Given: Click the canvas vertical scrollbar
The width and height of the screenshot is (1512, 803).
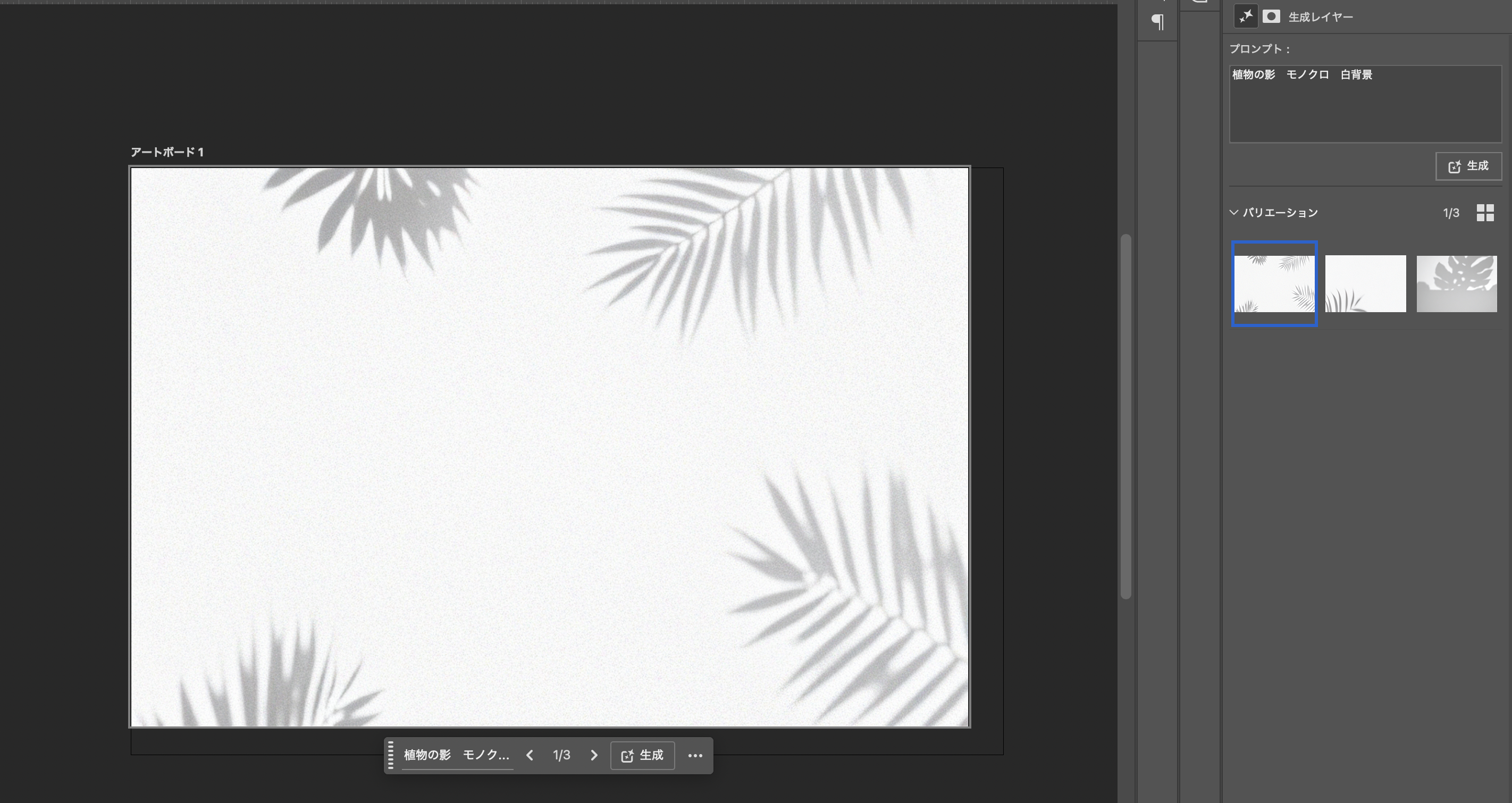Looking at the screenshot, I should (1125, 415).
